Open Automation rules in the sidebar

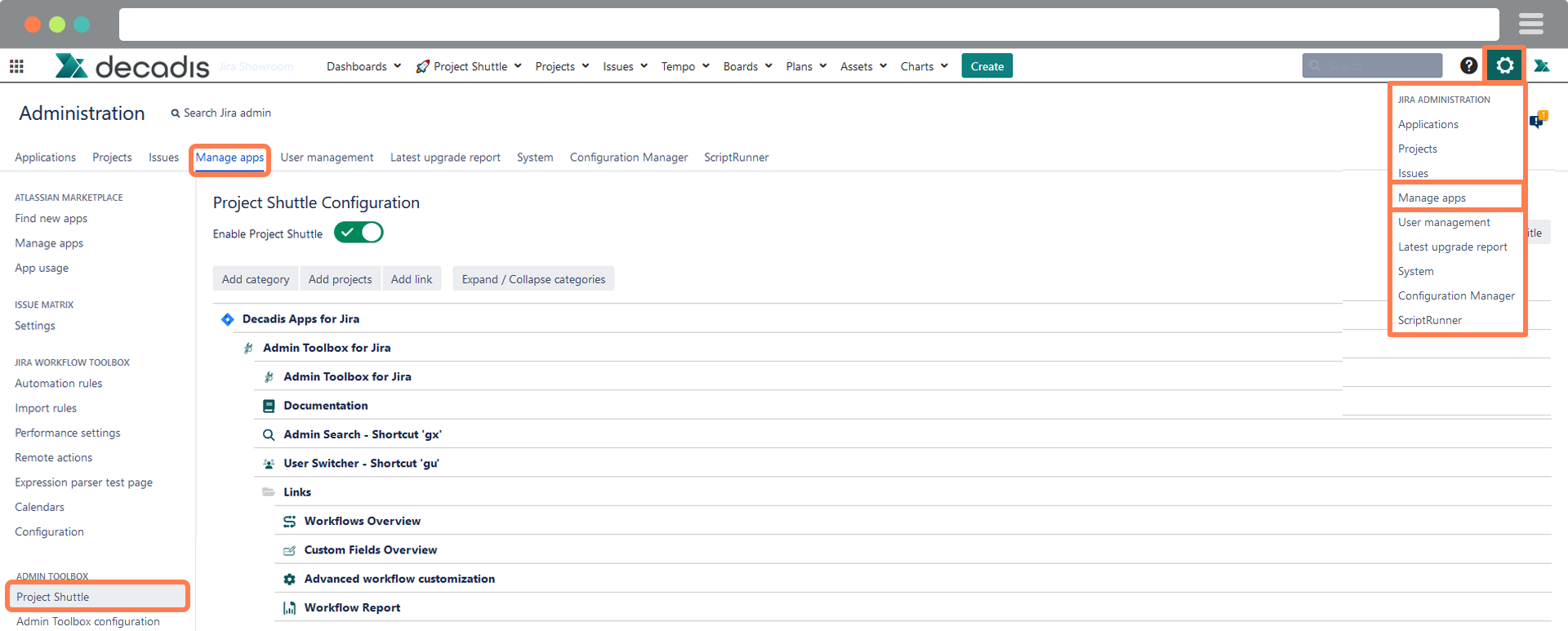[59, 384]
